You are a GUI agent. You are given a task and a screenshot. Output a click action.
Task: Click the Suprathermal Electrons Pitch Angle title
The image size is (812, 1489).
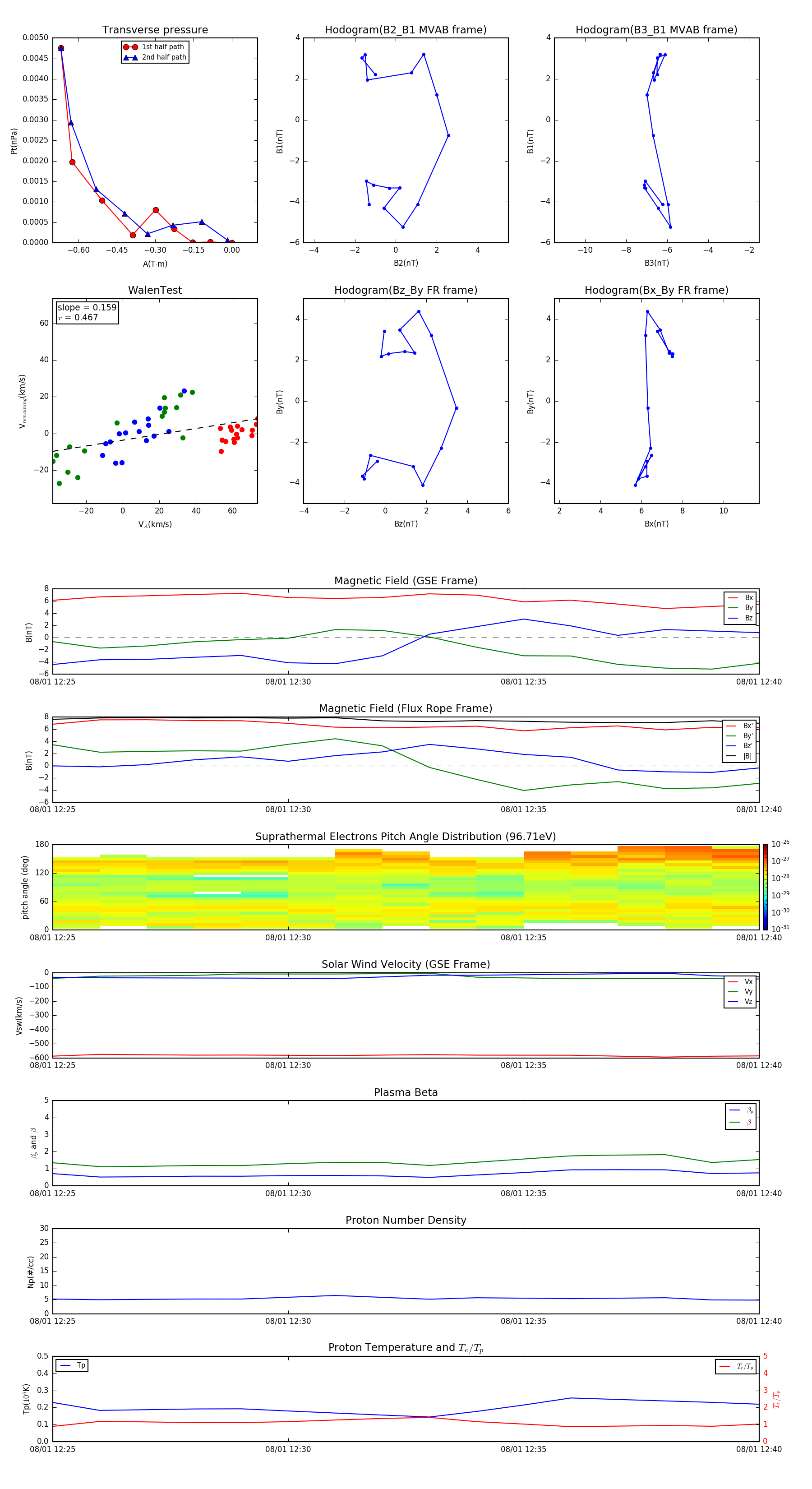click(x=406, y=837)
